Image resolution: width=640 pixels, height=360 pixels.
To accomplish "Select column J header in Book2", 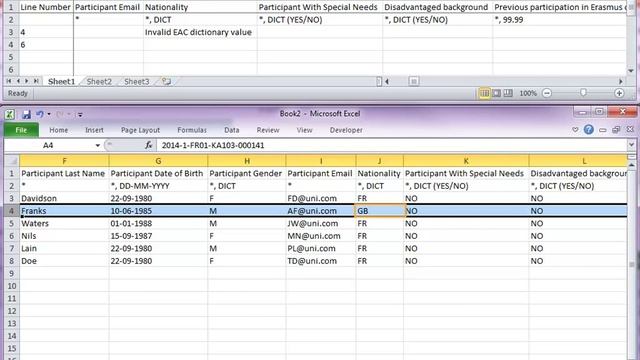I will pos(380,161).
